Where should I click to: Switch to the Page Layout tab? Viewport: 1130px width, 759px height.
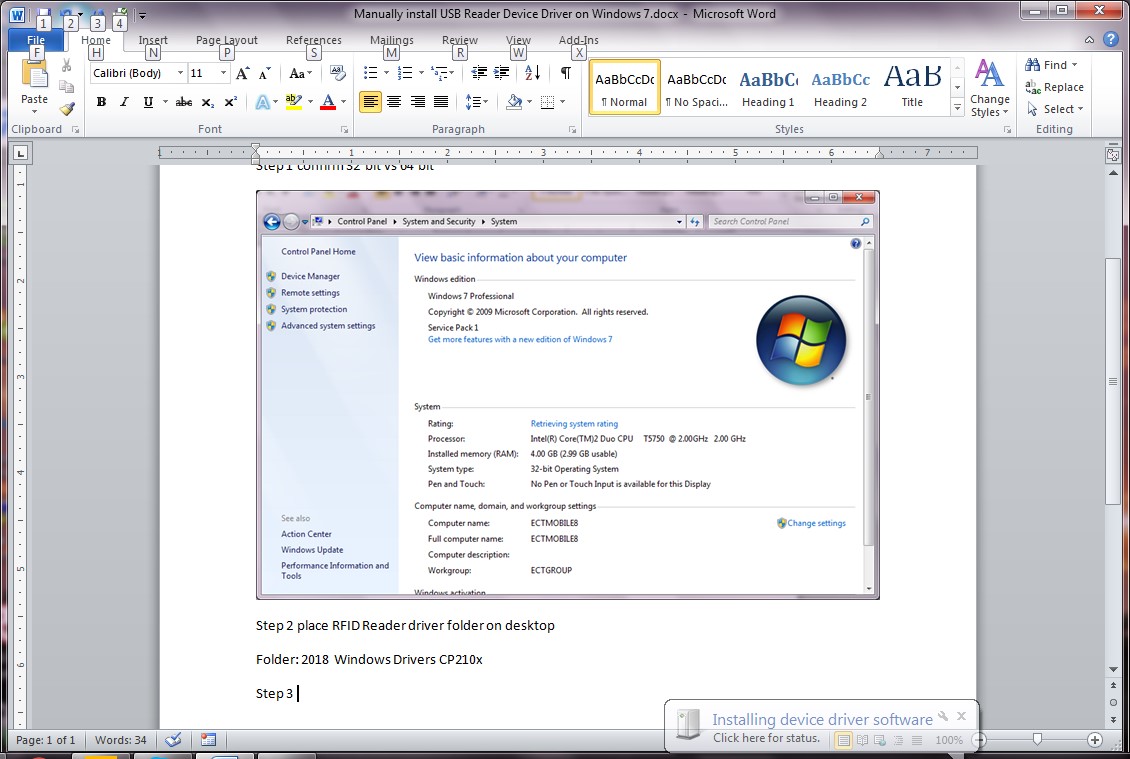click(226, 41)
